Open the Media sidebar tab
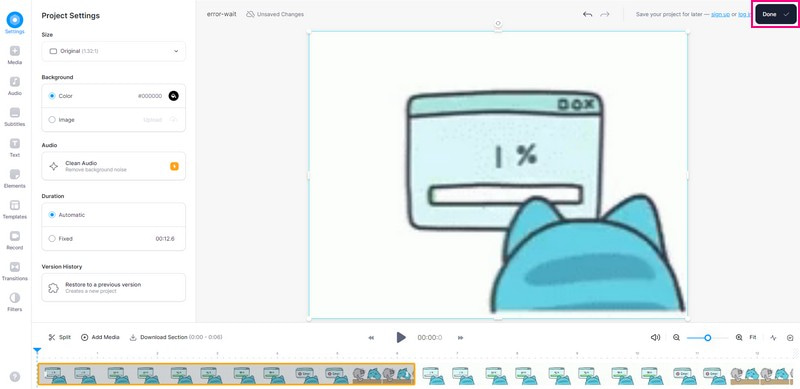Screen dimensions: 800x389 pyautogui.click(x=15, y=55)
